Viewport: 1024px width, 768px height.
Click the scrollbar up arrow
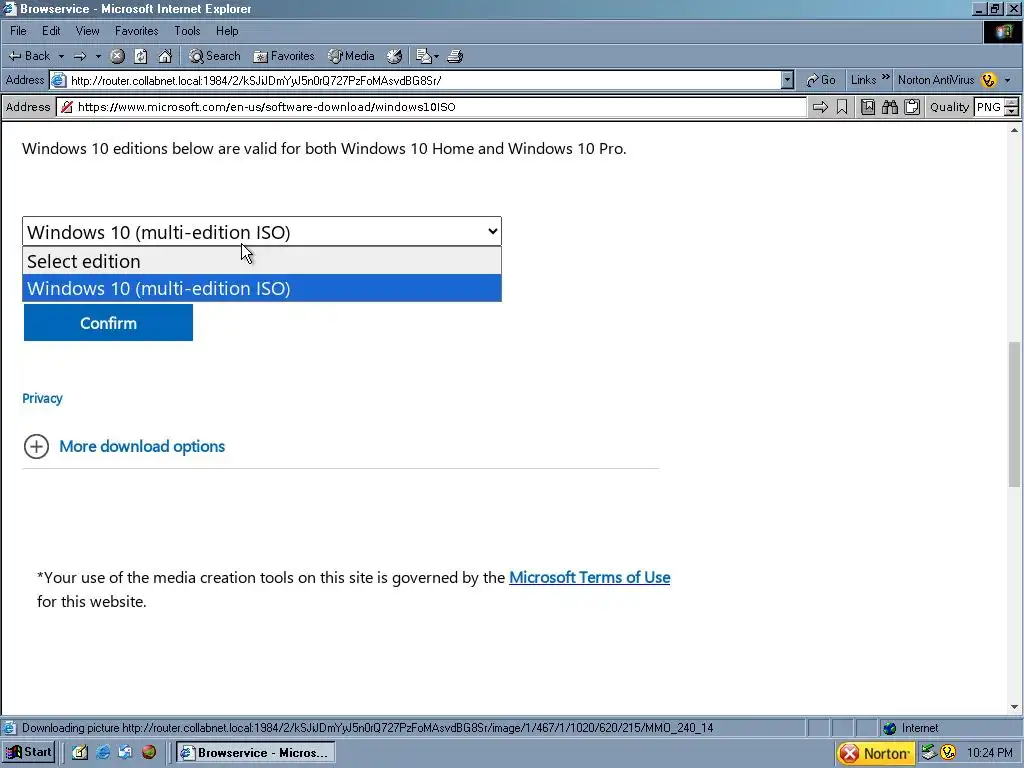(1014, 131)
